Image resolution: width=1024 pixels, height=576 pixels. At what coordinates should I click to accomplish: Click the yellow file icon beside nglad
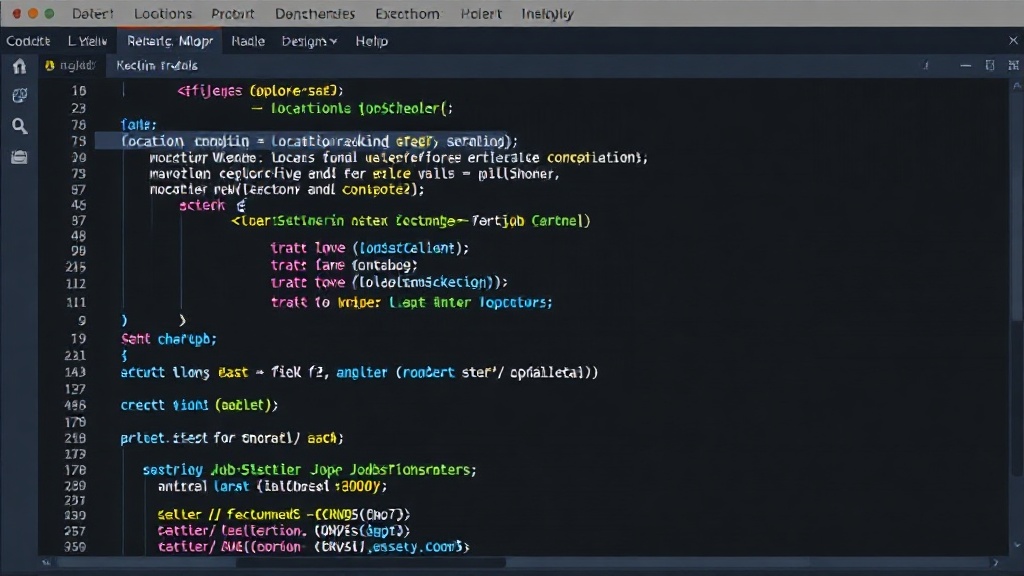click(50, 65)
